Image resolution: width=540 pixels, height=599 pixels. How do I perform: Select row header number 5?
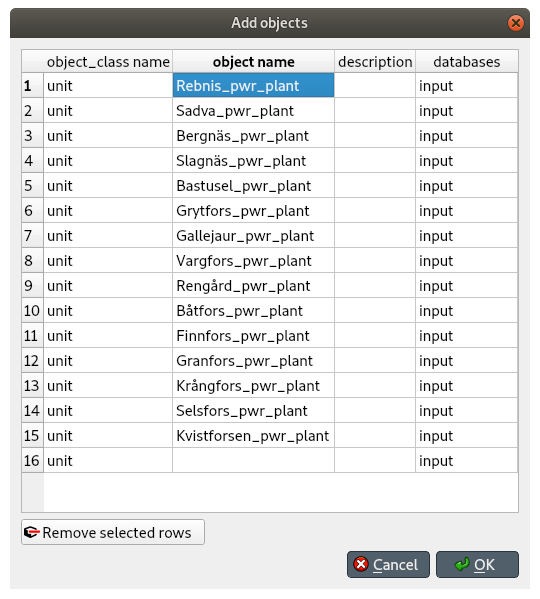click(x=32, y=186)
